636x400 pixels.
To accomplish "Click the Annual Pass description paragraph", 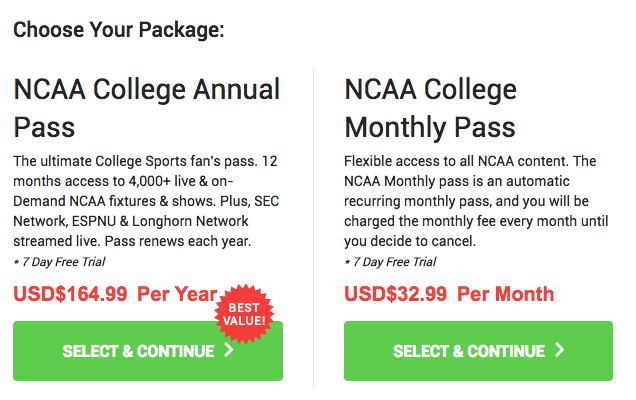I will (x=146, y=201).
